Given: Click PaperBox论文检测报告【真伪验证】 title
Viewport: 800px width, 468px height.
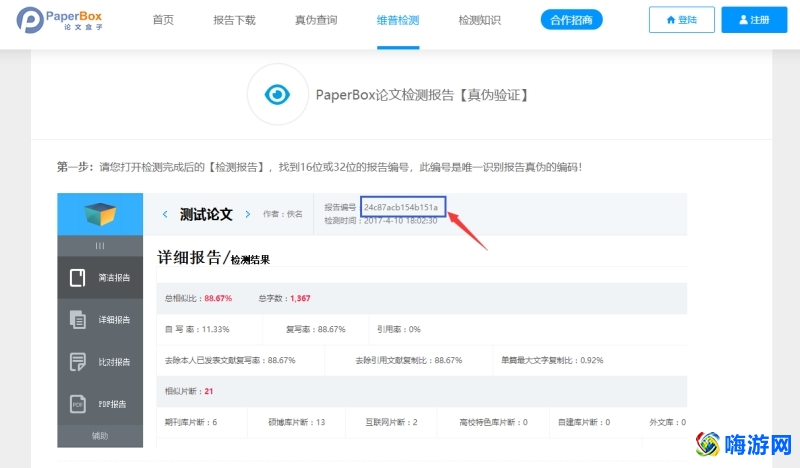Looking at the screenshot, I should (x=423, y=95).
